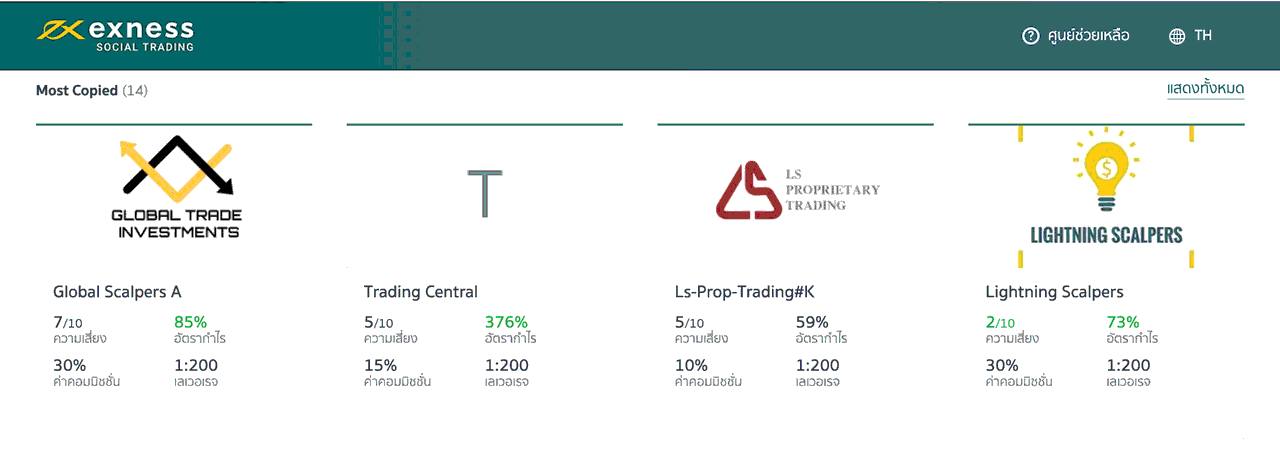The height and width of the screenshot is (457, 1280).
Task: Click the help center question mark icon
Action: [1031, 36]
